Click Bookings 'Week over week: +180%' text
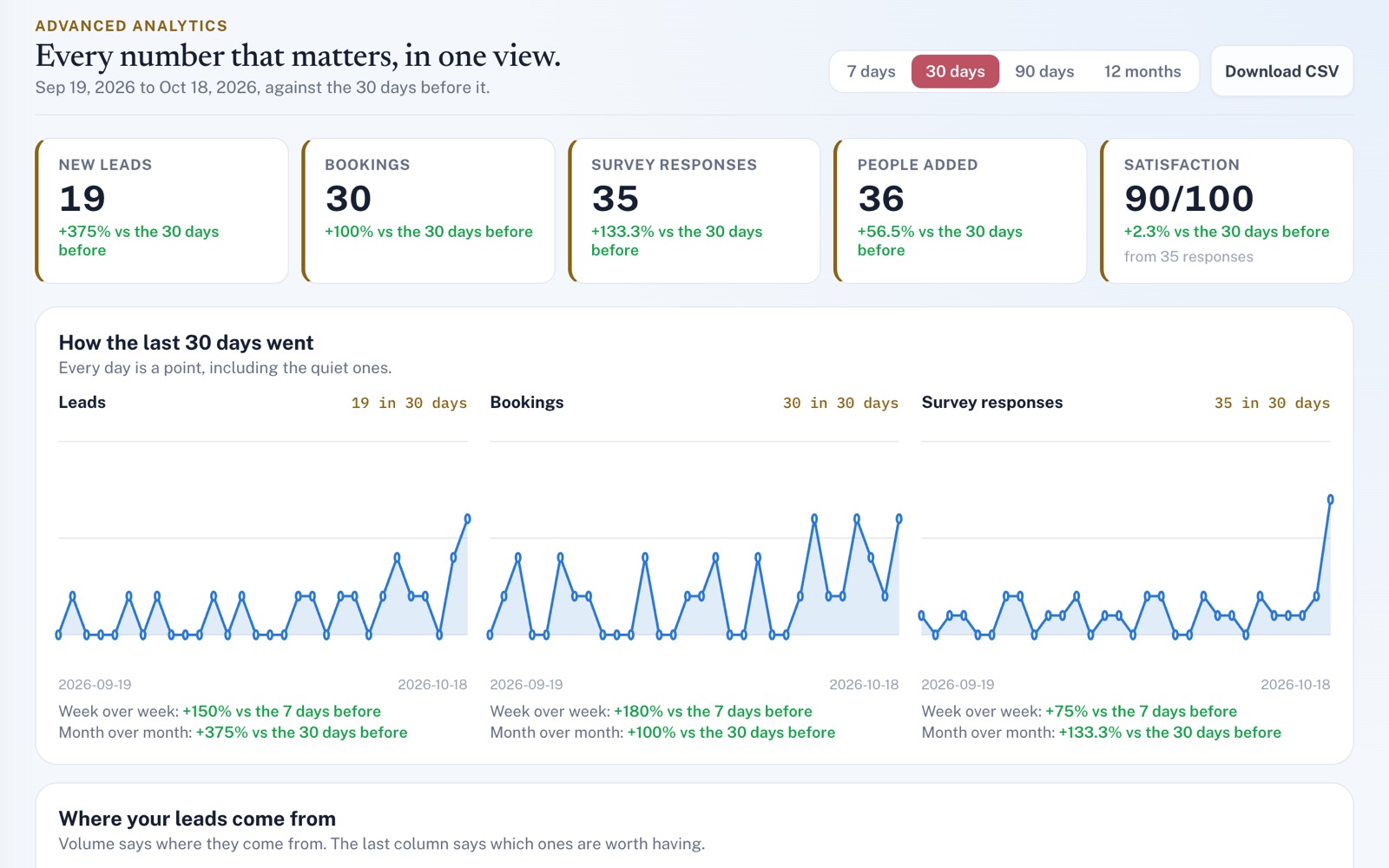The width and height of the screenshot is (1389, 868). coord(651,712)
